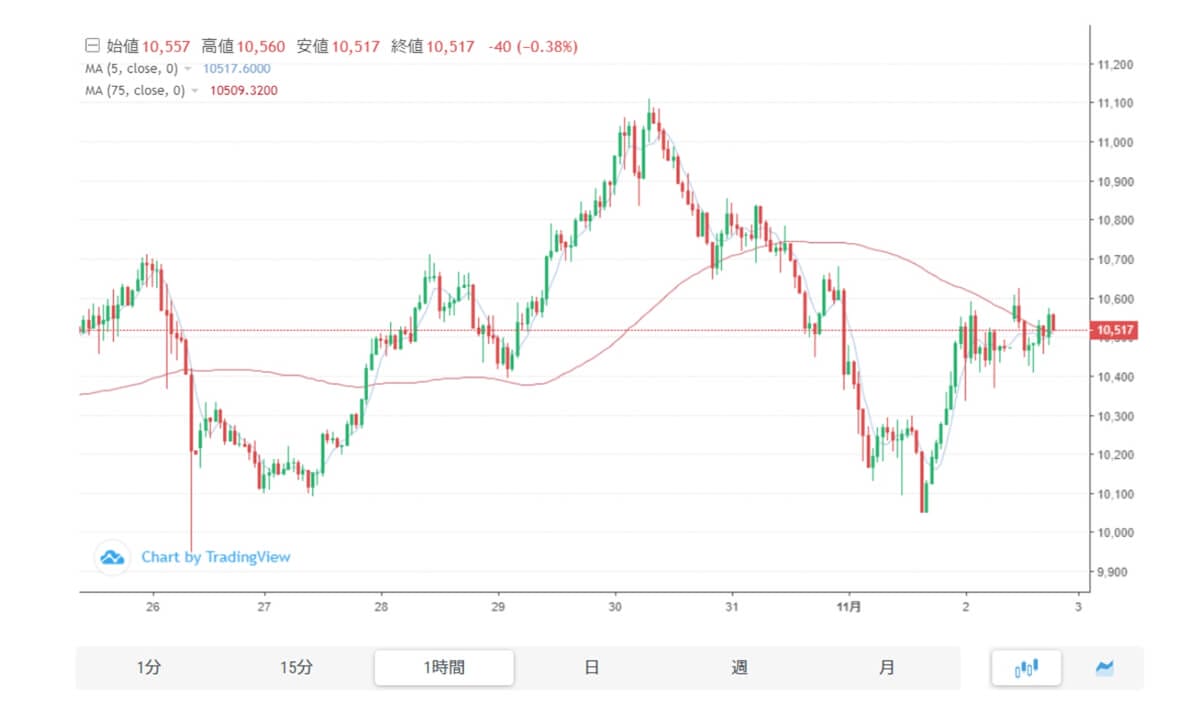Click the 30 date label on time axis
The width and height of the screenshot is (1200, 713).
(615, 607)
